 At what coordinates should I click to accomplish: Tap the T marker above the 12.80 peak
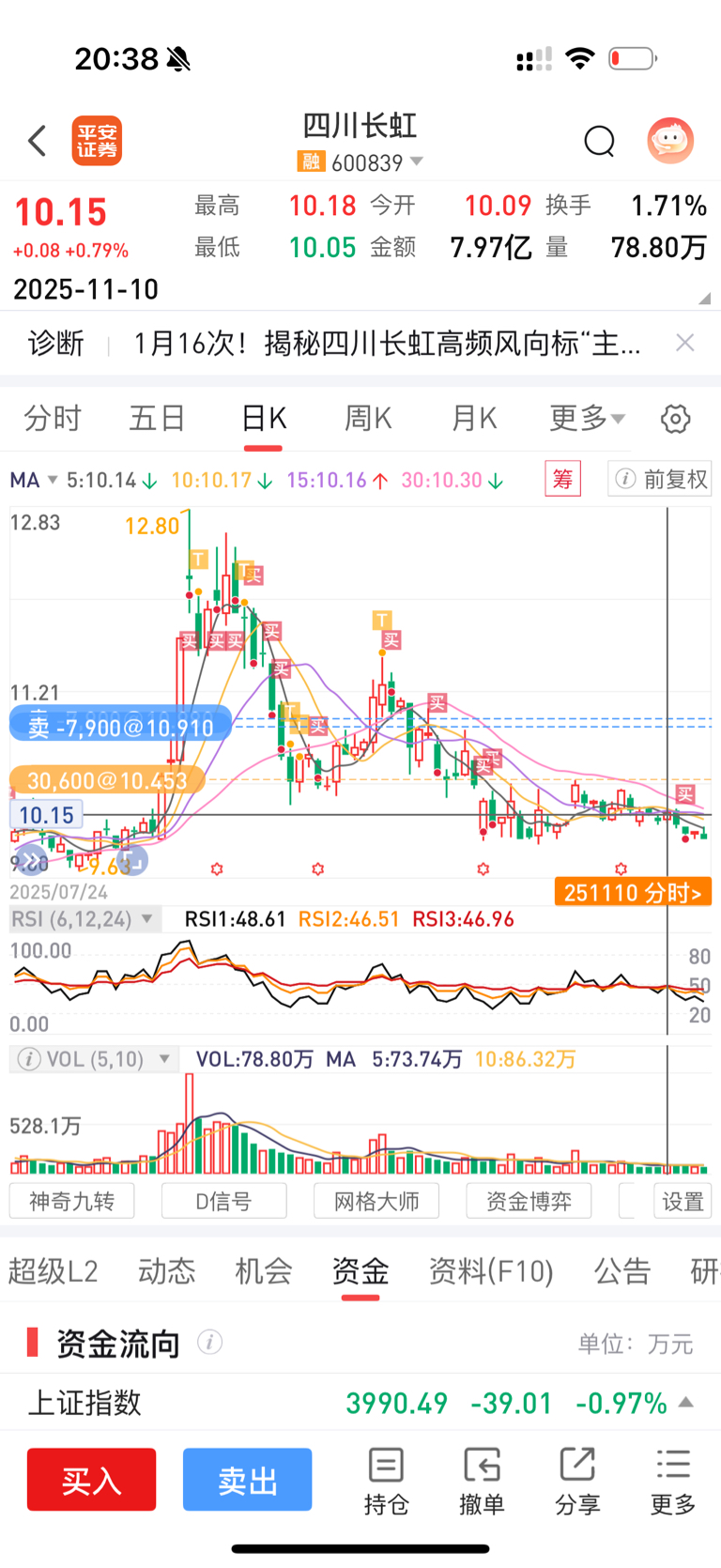(x=198, y=560)
